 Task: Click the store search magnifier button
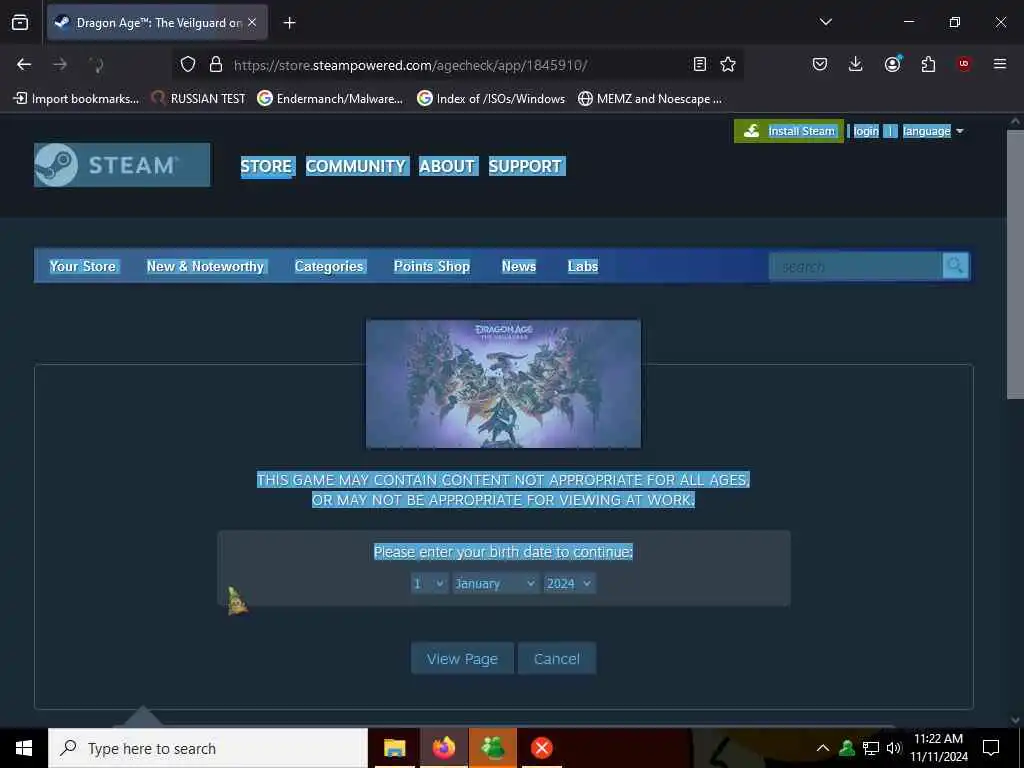point(955,266)
